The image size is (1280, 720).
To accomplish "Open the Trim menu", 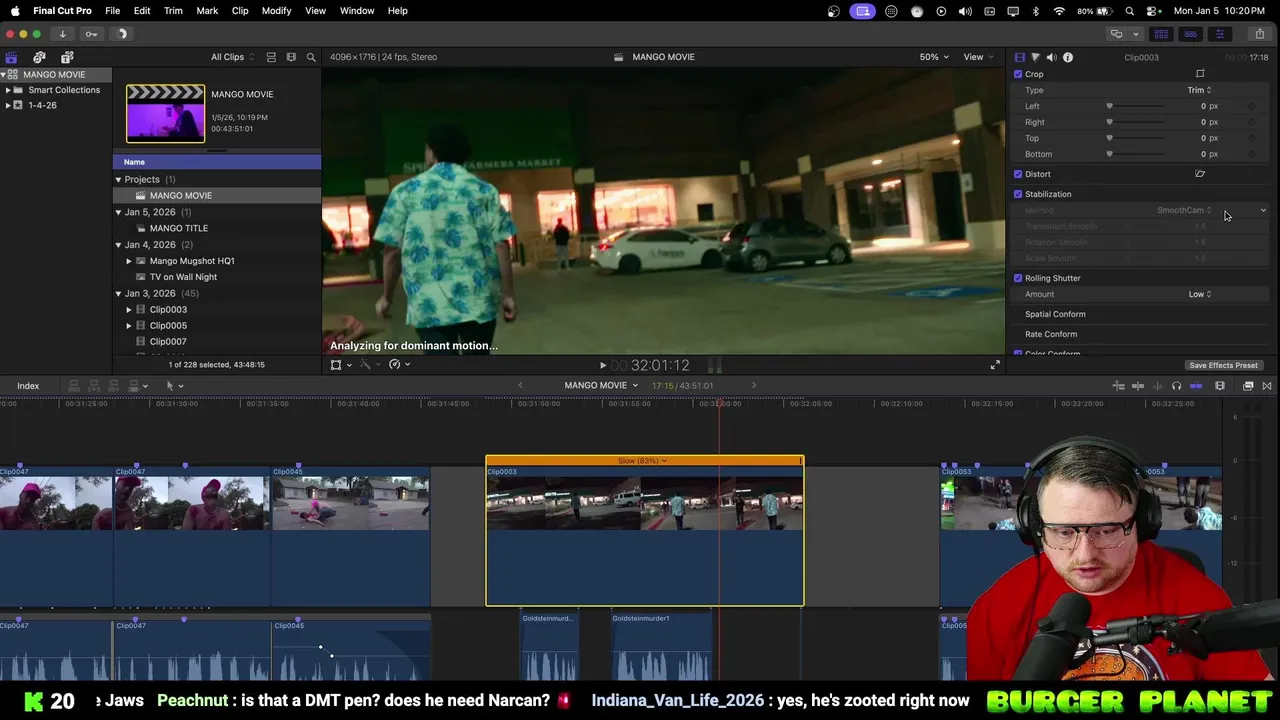I will pos(173,11).
